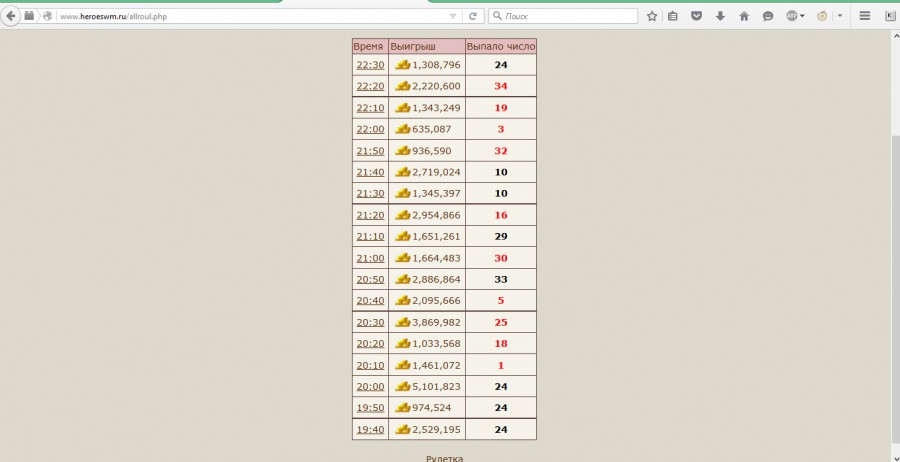This screenshot has width=900, height=462.
Task: Select the winnings value 5,101,823
Action: coord(436,387)
